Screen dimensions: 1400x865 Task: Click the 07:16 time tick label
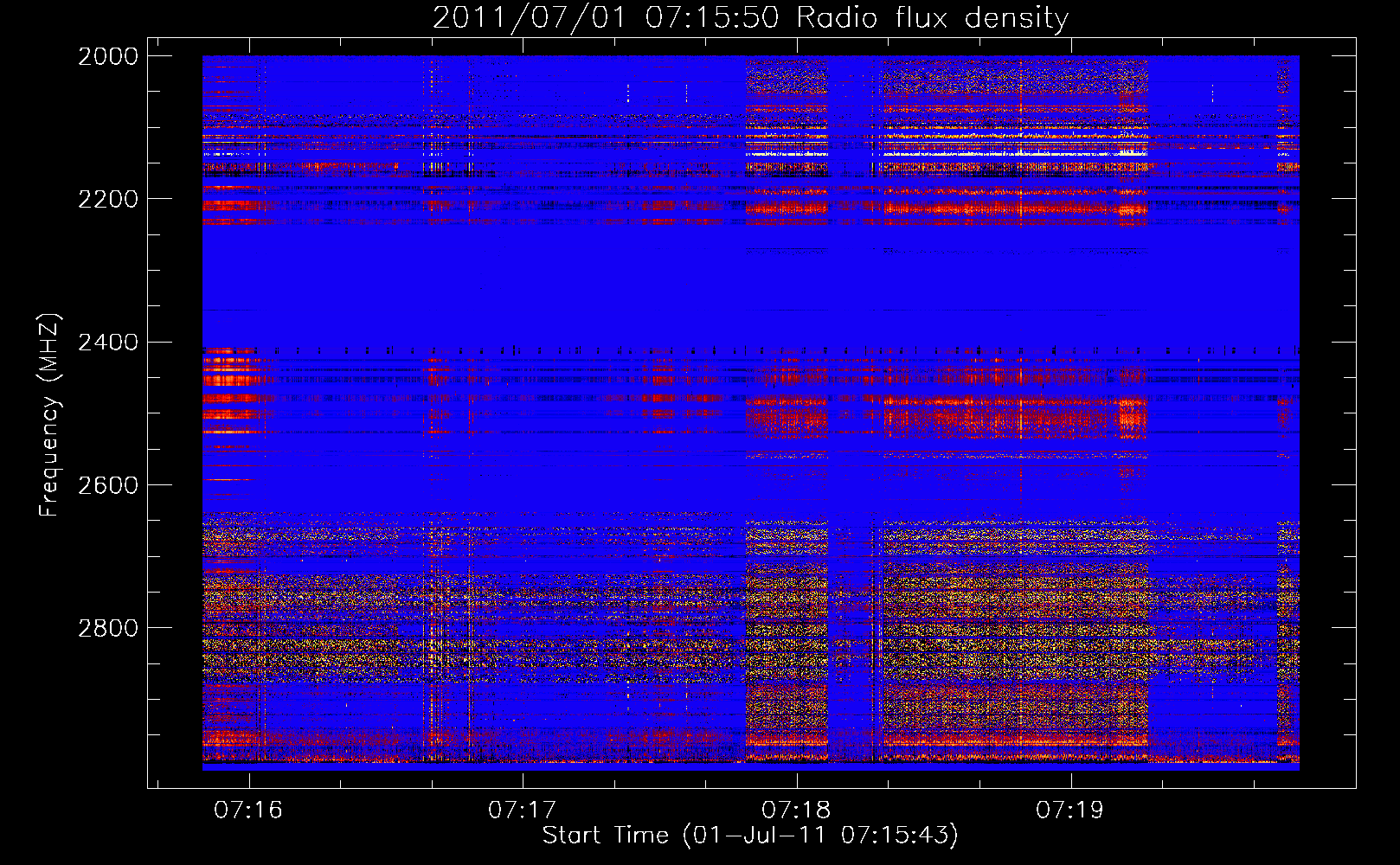coord(248,811)
